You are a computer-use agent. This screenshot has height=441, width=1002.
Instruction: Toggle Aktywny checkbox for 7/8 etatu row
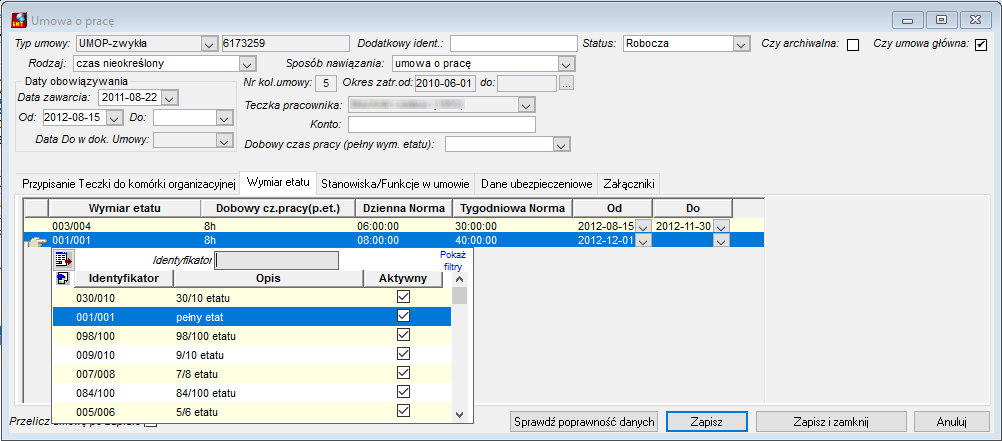(403, 373)
